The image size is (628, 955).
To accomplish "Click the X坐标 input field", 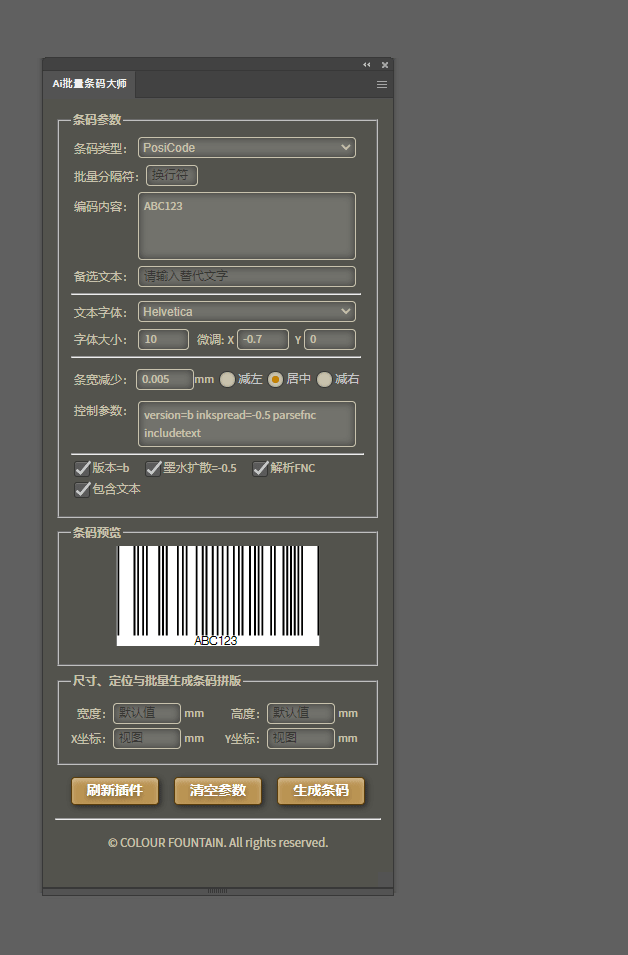I will (147, 738).
